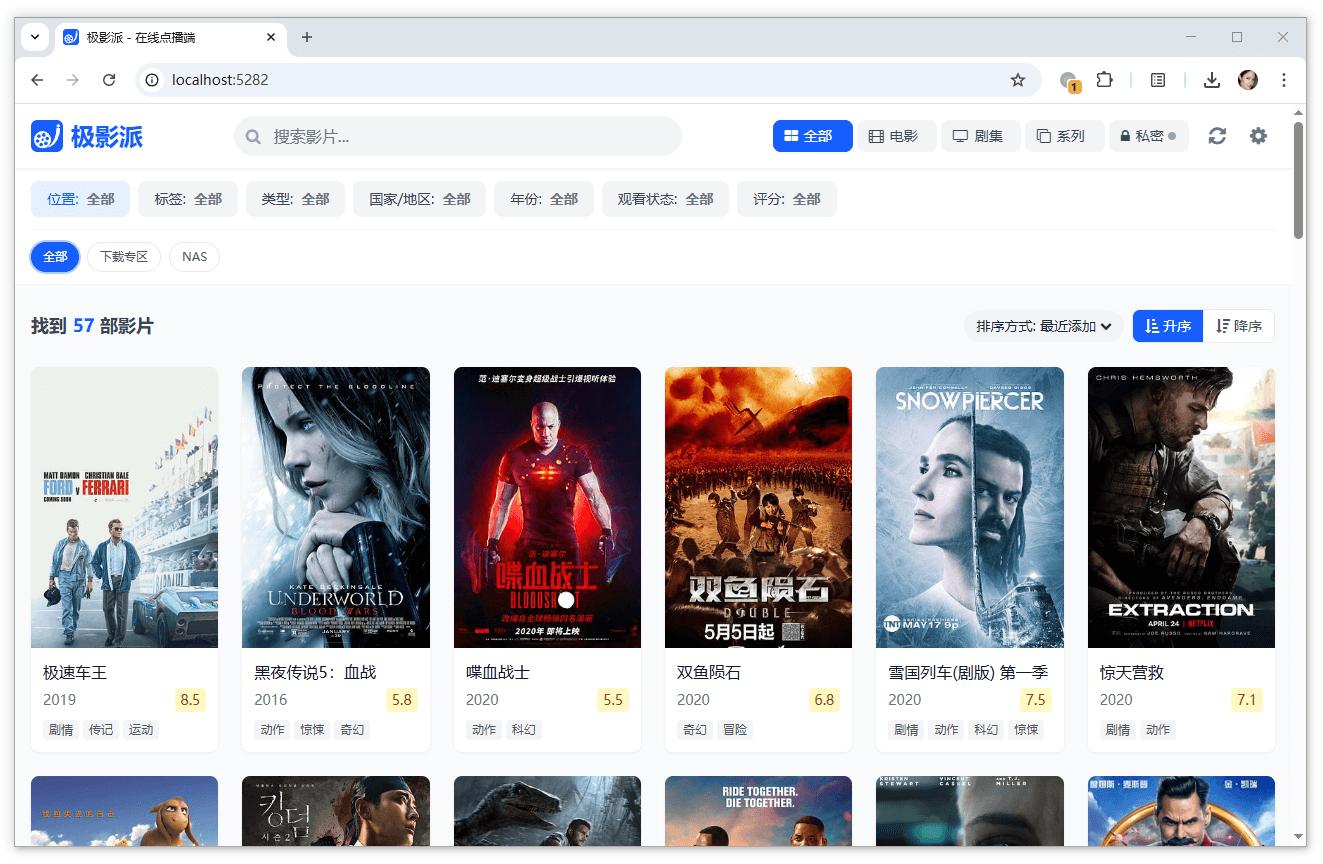Switch sort order to 降序

1238,326
